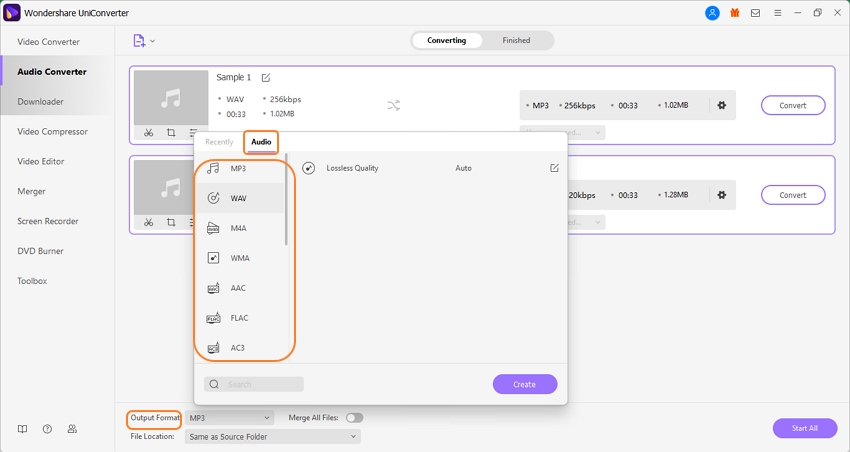Image resolution: width=850 pixels, height=452 pixels.
Task: Toggle the Merge All Files switch
Action: (354, 418)
